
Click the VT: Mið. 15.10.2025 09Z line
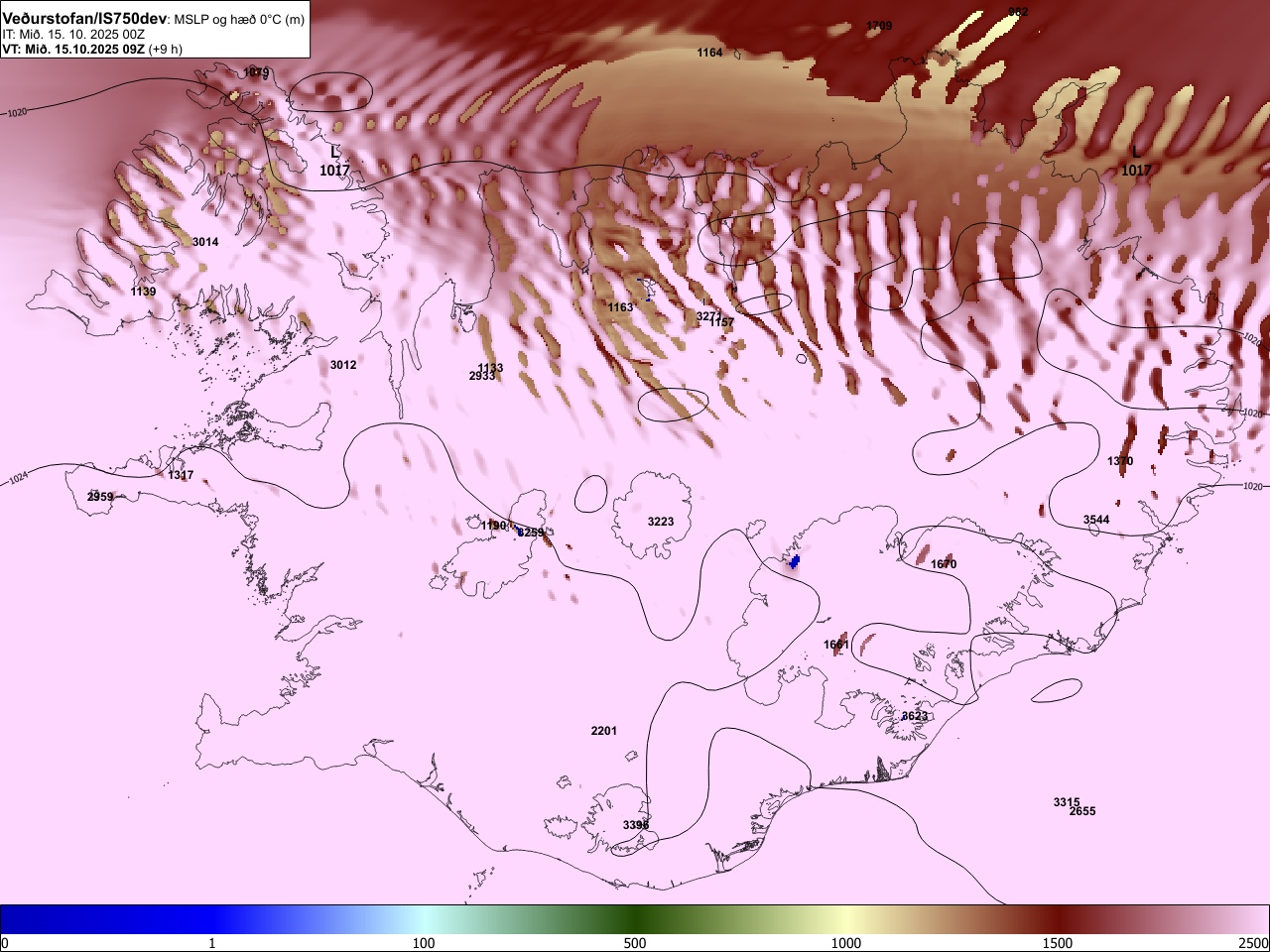pos(92,49)
